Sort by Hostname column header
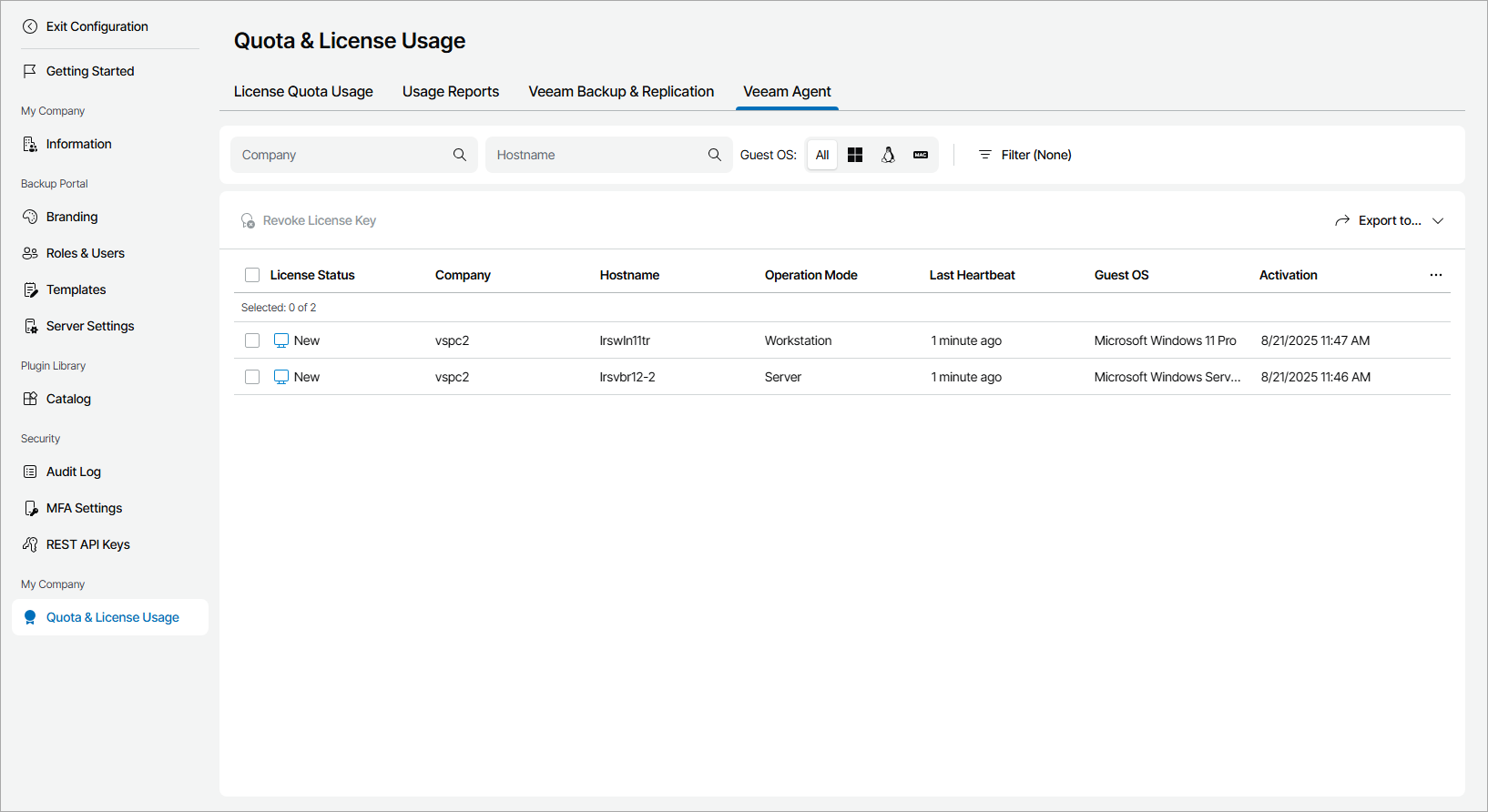This screenshot has height=812, width=1488. [629, 275]
